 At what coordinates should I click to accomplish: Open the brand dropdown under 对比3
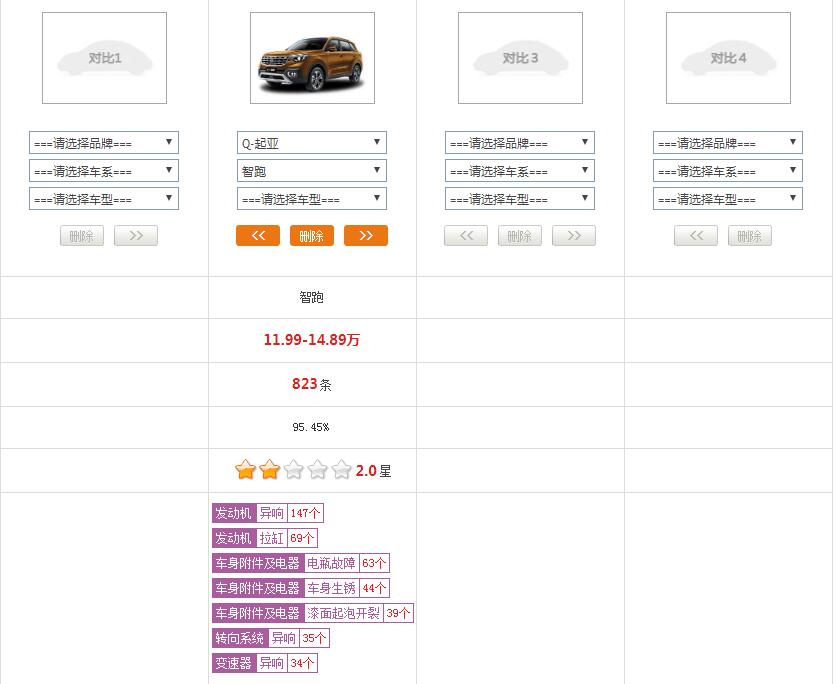(520, 143)
